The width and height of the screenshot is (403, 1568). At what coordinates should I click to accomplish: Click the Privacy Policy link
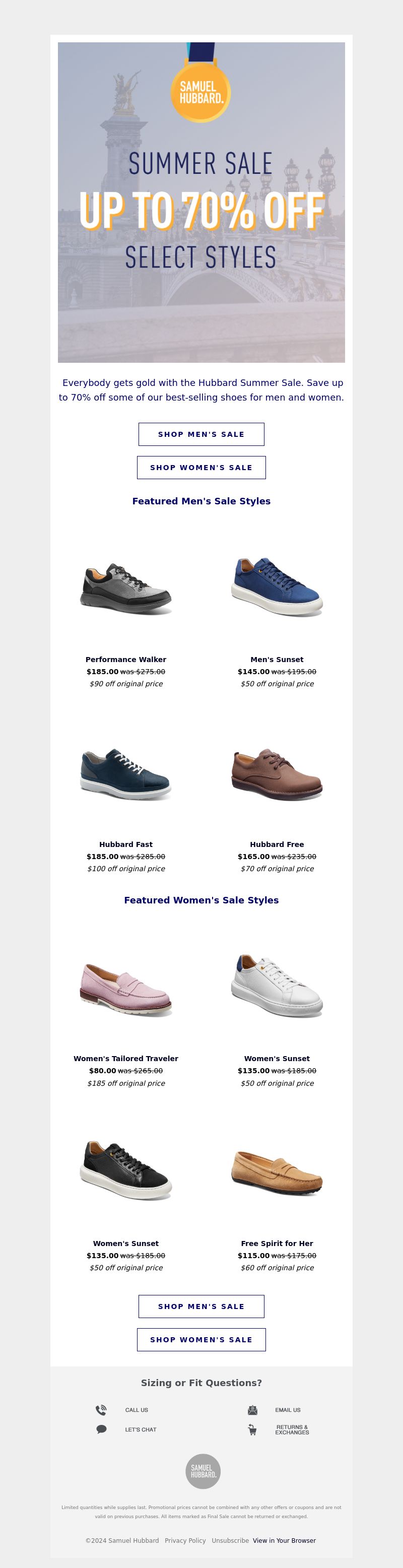click(x=185, y=1541)
